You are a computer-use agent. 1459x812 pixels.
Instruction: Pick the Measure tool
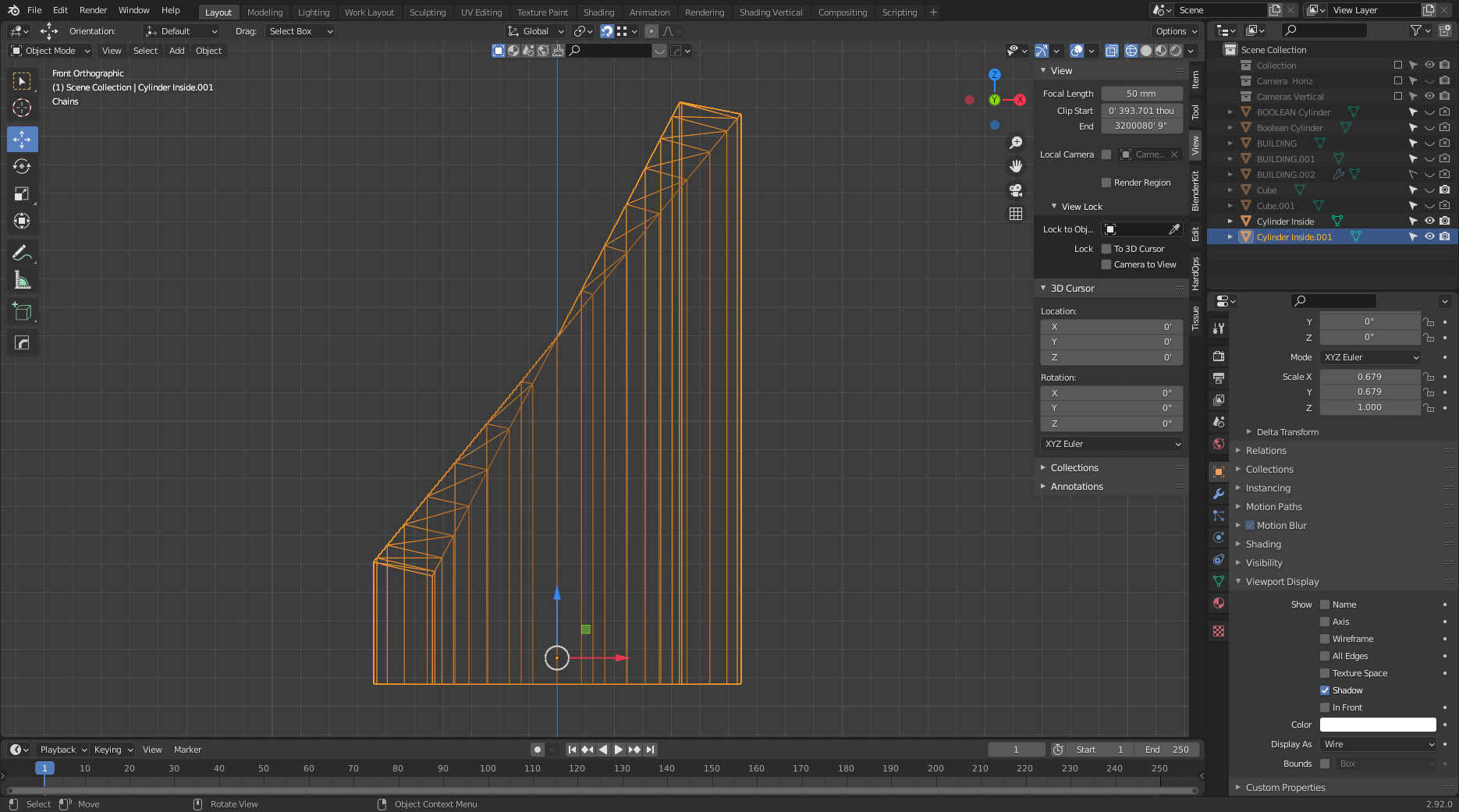[22, 280]
